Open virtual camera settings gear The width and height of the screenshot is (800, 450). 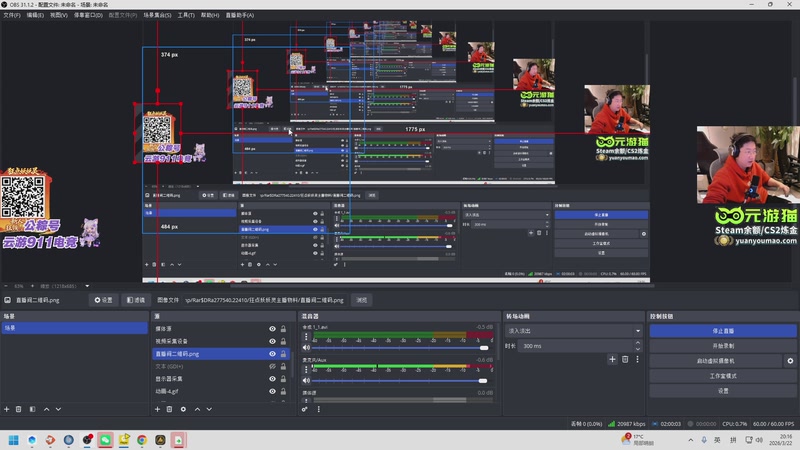tap(790, 361)
